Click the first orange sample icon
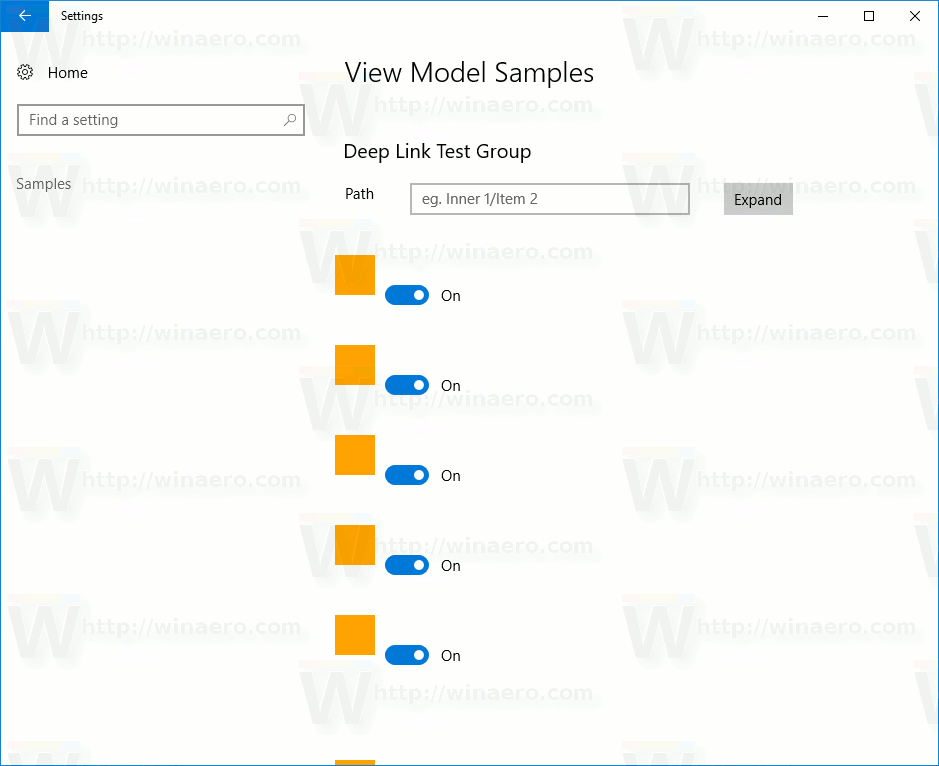939x766 pixels. 355,275
